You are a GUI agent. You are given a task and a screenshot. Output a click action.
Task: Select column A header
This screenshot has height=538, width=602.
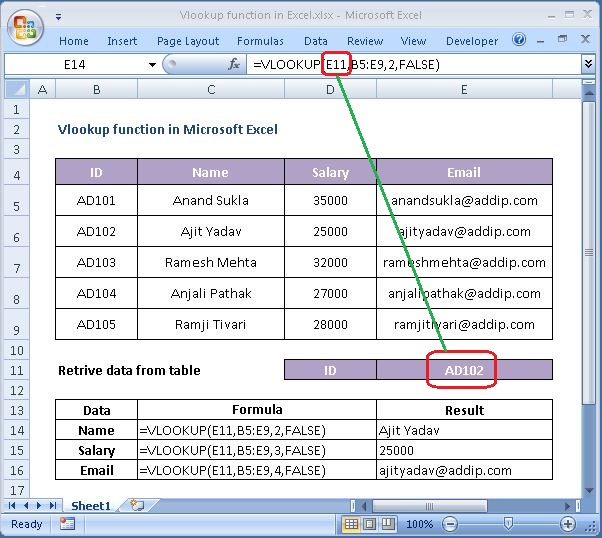pyautogui.click(x=43, y=89)
